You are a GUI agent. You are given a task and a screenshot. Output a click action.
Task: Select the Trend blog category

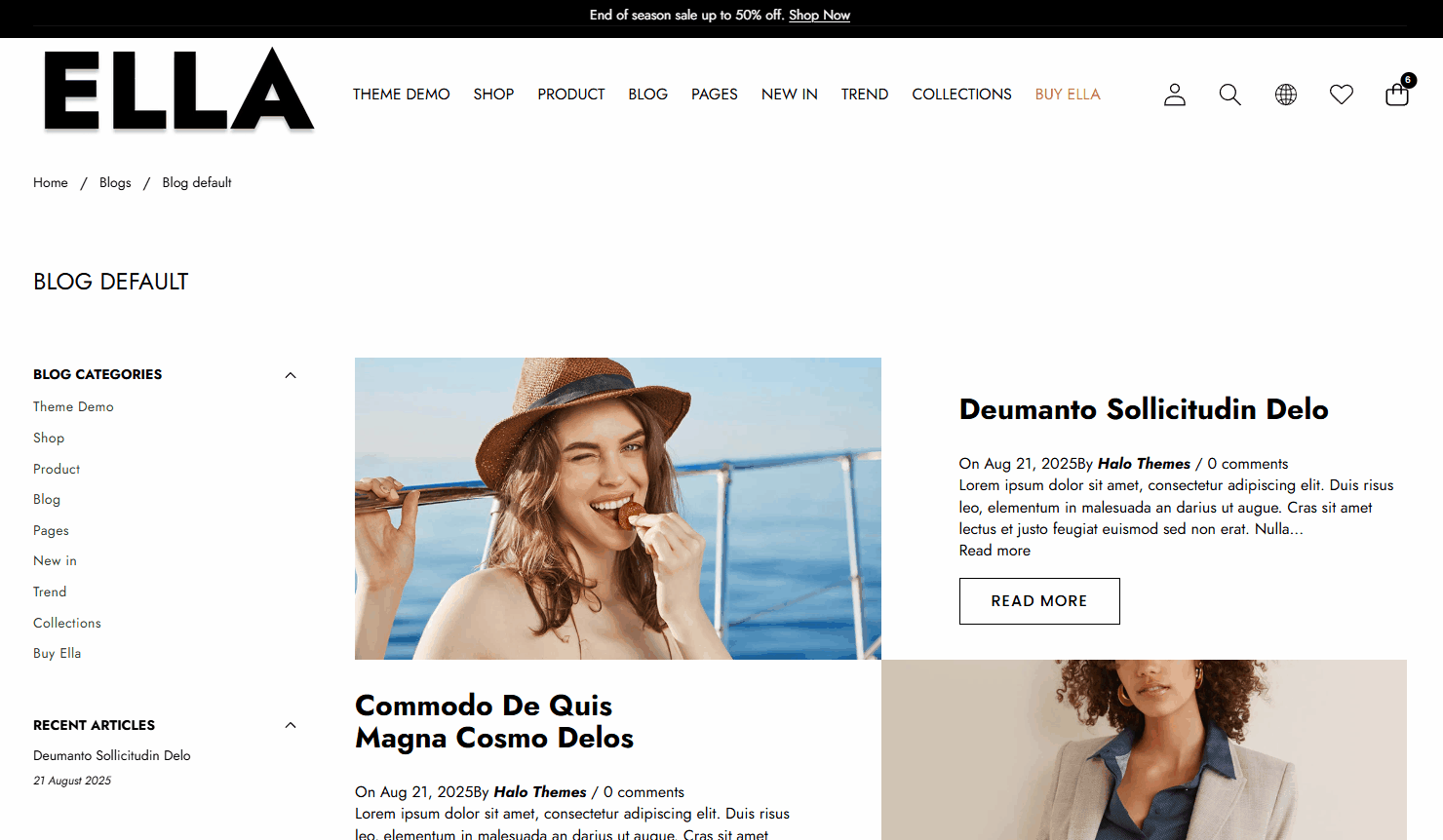(x=50, y=592)
